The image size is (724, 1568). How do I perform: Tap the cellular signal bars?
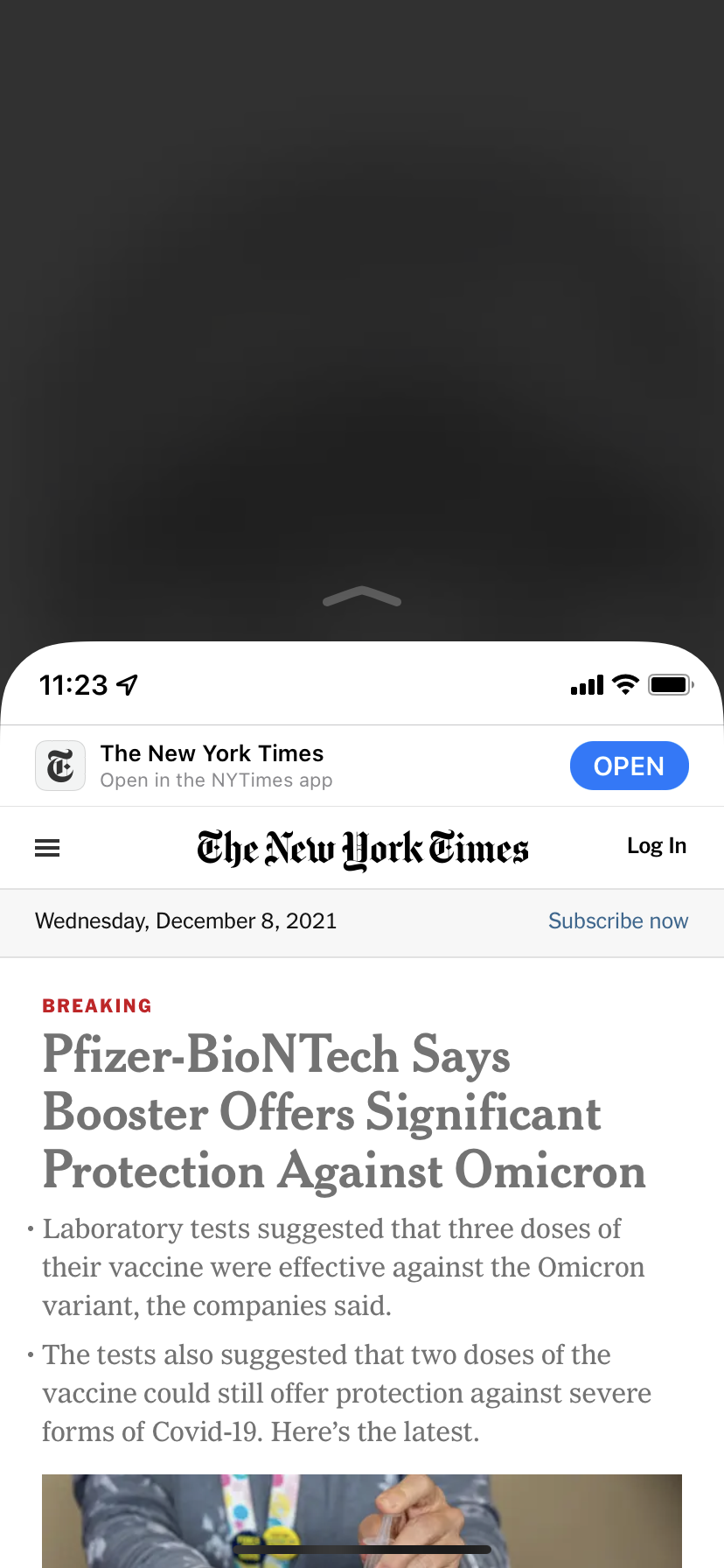(x=587, y=685)
